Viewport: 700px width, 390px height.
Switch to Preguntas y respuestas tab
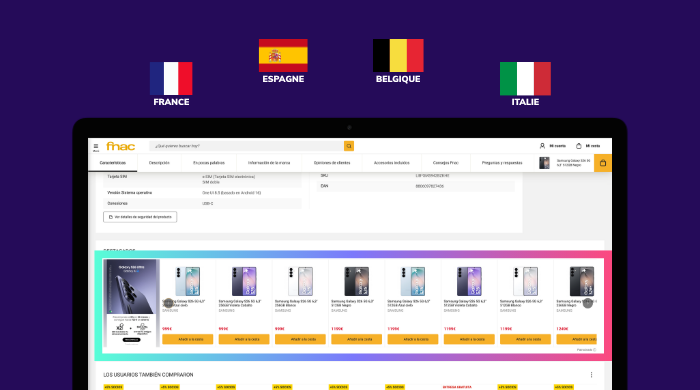[x=502, y=163]
